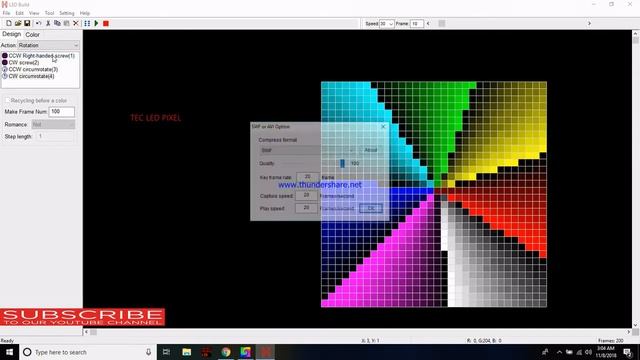Open Chrome from taskbar

[x=226, y=352]
